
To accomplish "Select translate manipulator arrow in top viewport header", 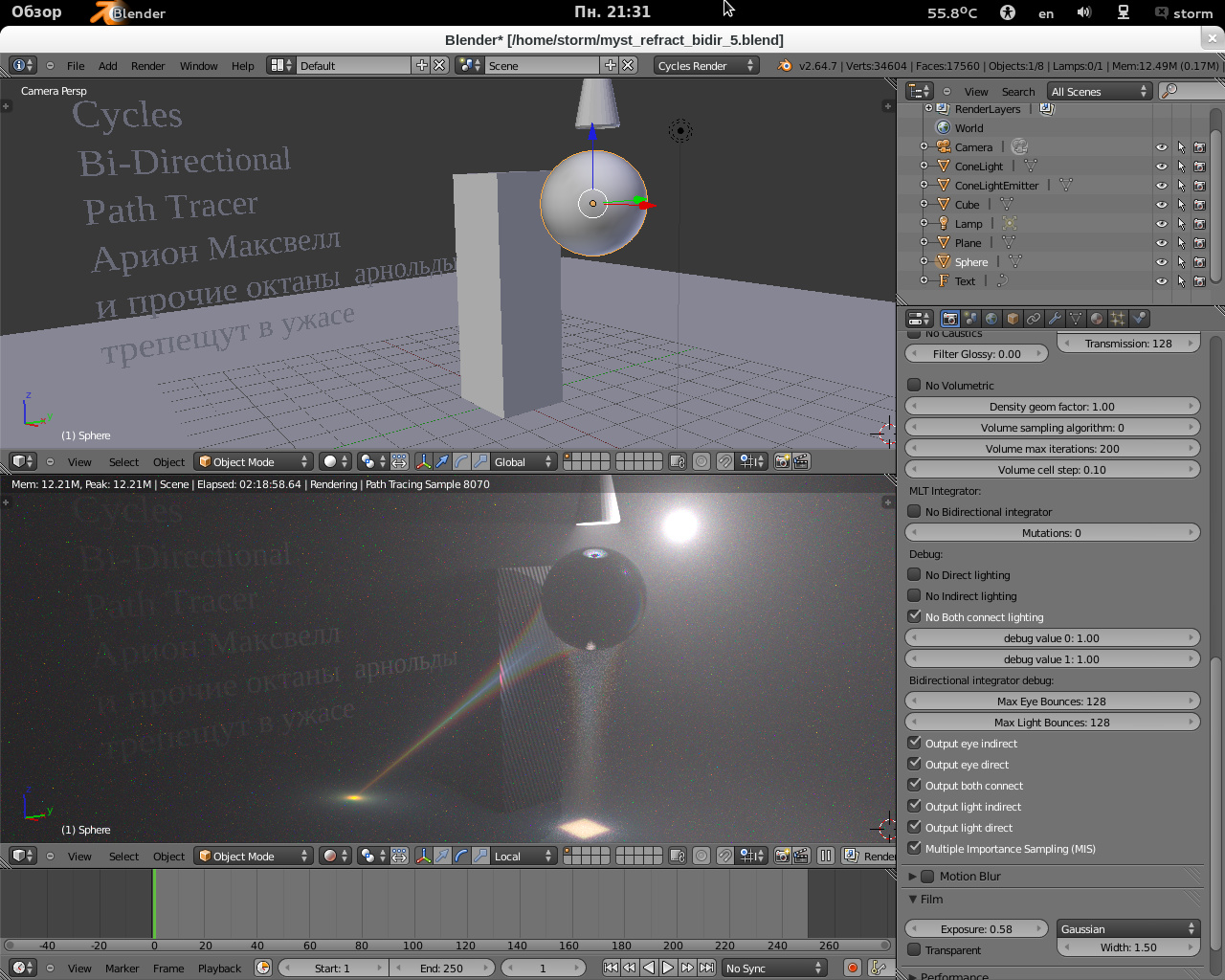I will [442, 461].
